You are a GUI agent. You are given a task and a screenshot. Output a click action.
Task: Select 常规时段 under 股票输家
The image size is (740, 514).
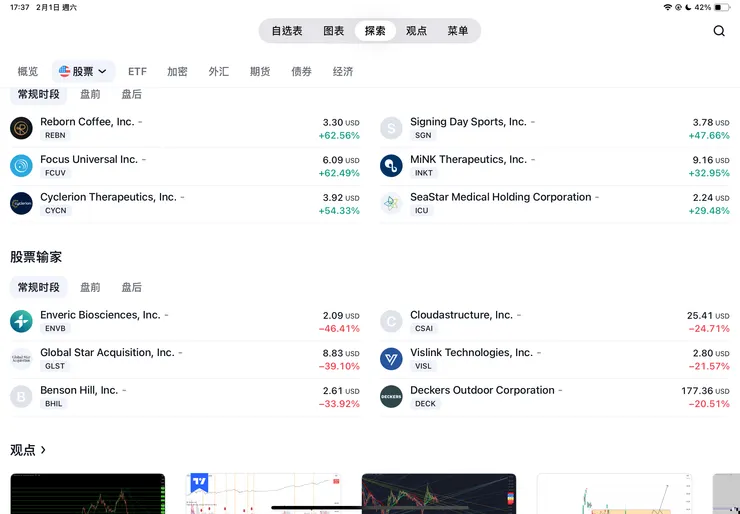[39, 287]
